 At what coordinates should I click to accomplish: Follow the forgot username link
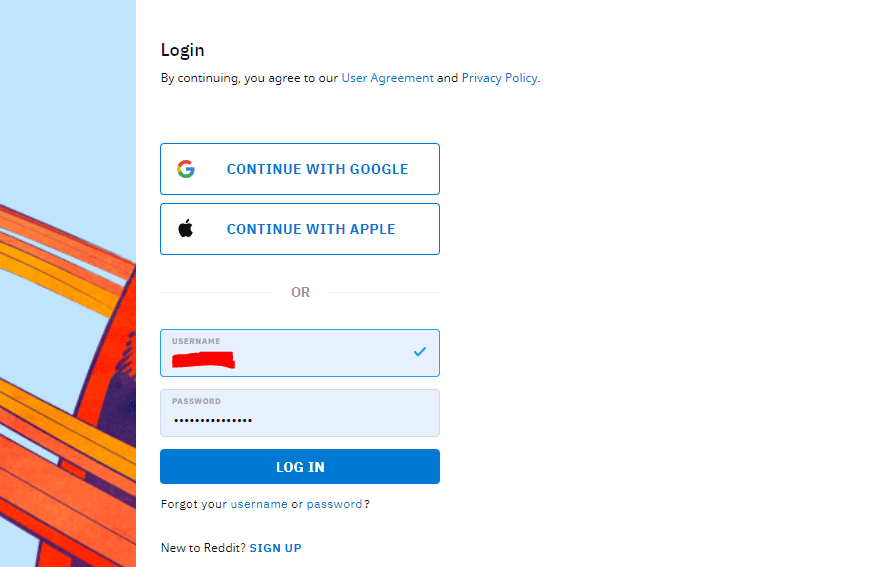(259, 504)
